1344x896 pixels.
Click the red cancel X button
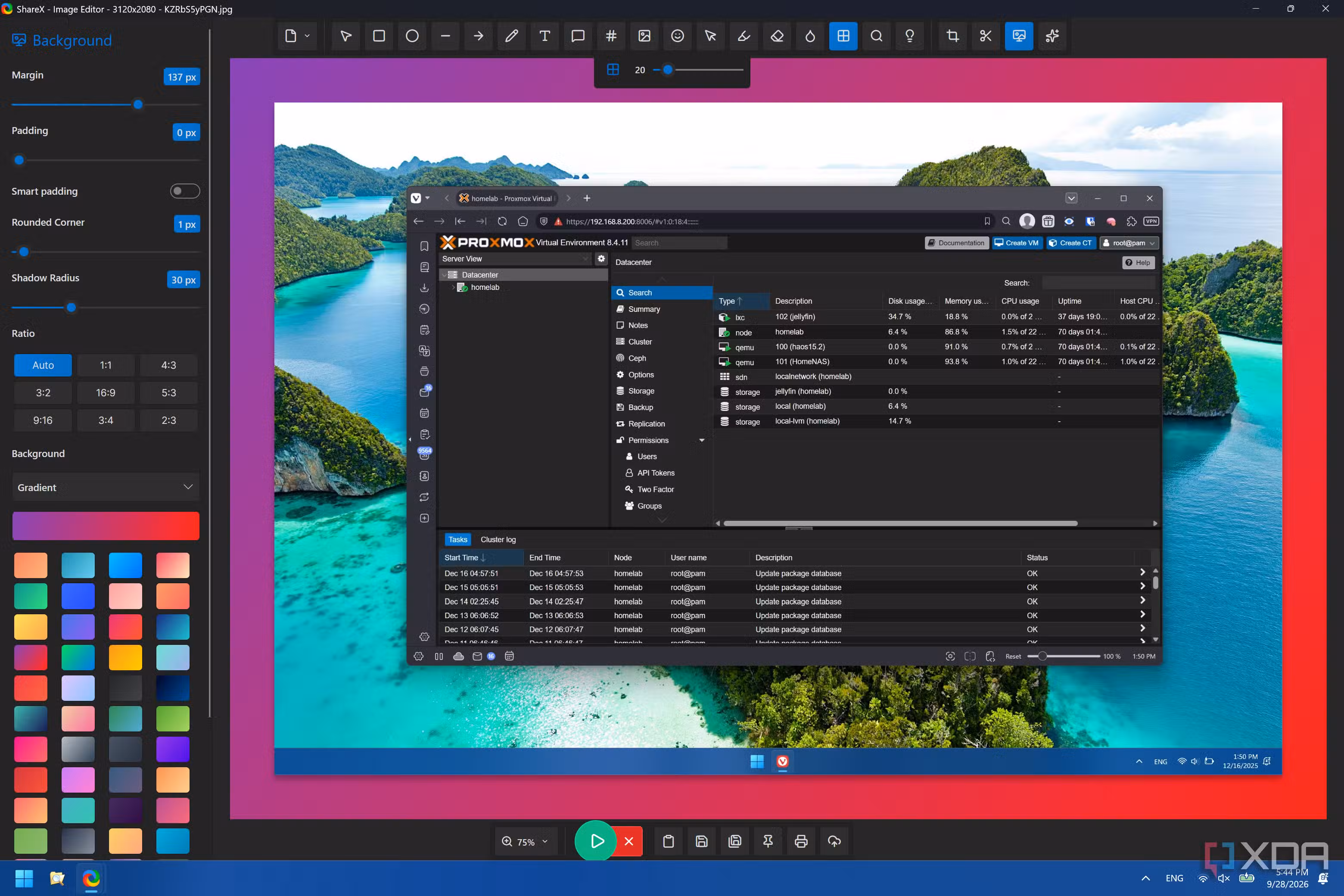[x=629, y=841]
